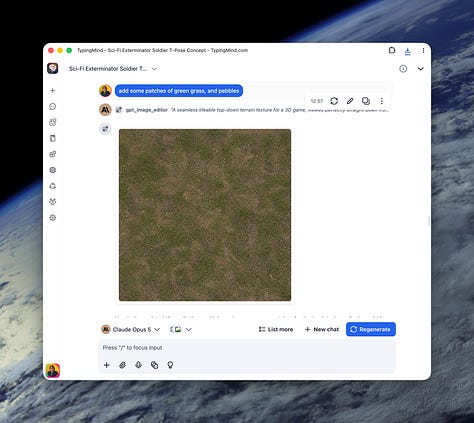Edit the message with the pencil icon
Image resolution: width=474 pixels, height=423 pixels.
350,101
